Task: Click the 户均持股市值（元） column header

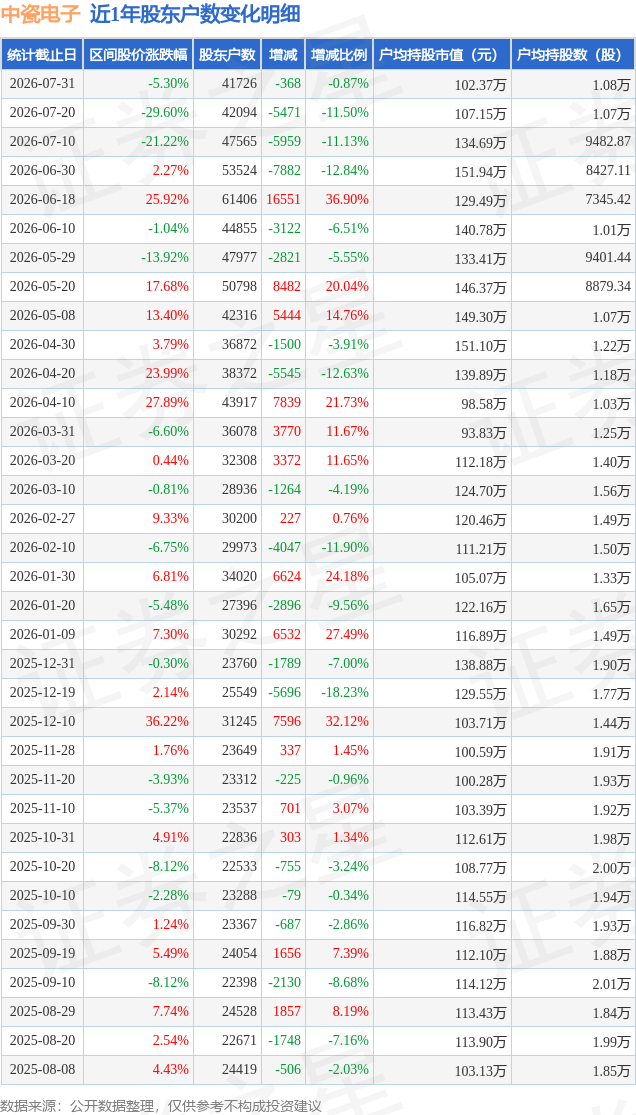Action: click(442, 54)
